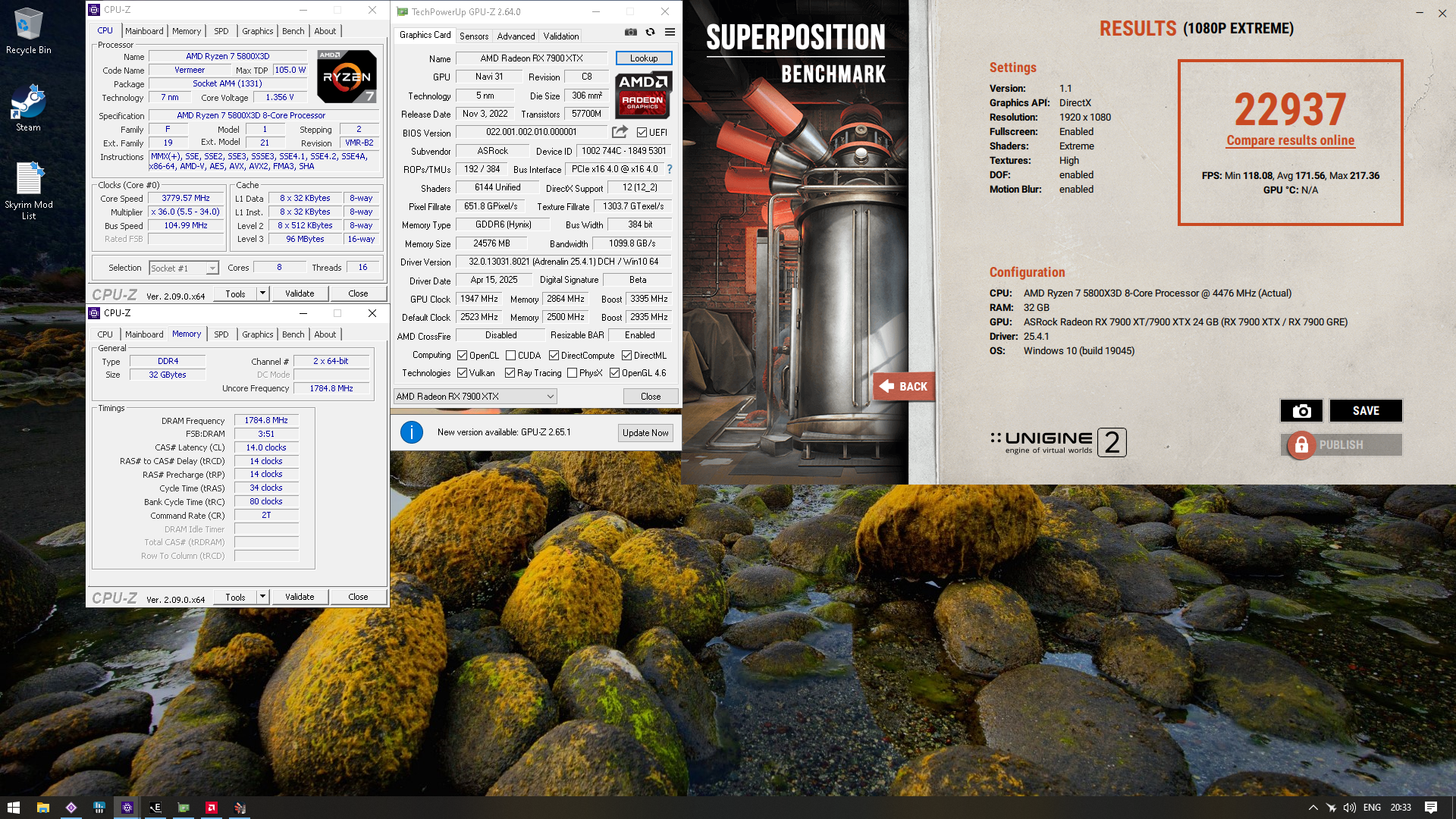
Task: Open the AMD Radeon RX 7900 XTX GPU selector
Action: [475, 397]
